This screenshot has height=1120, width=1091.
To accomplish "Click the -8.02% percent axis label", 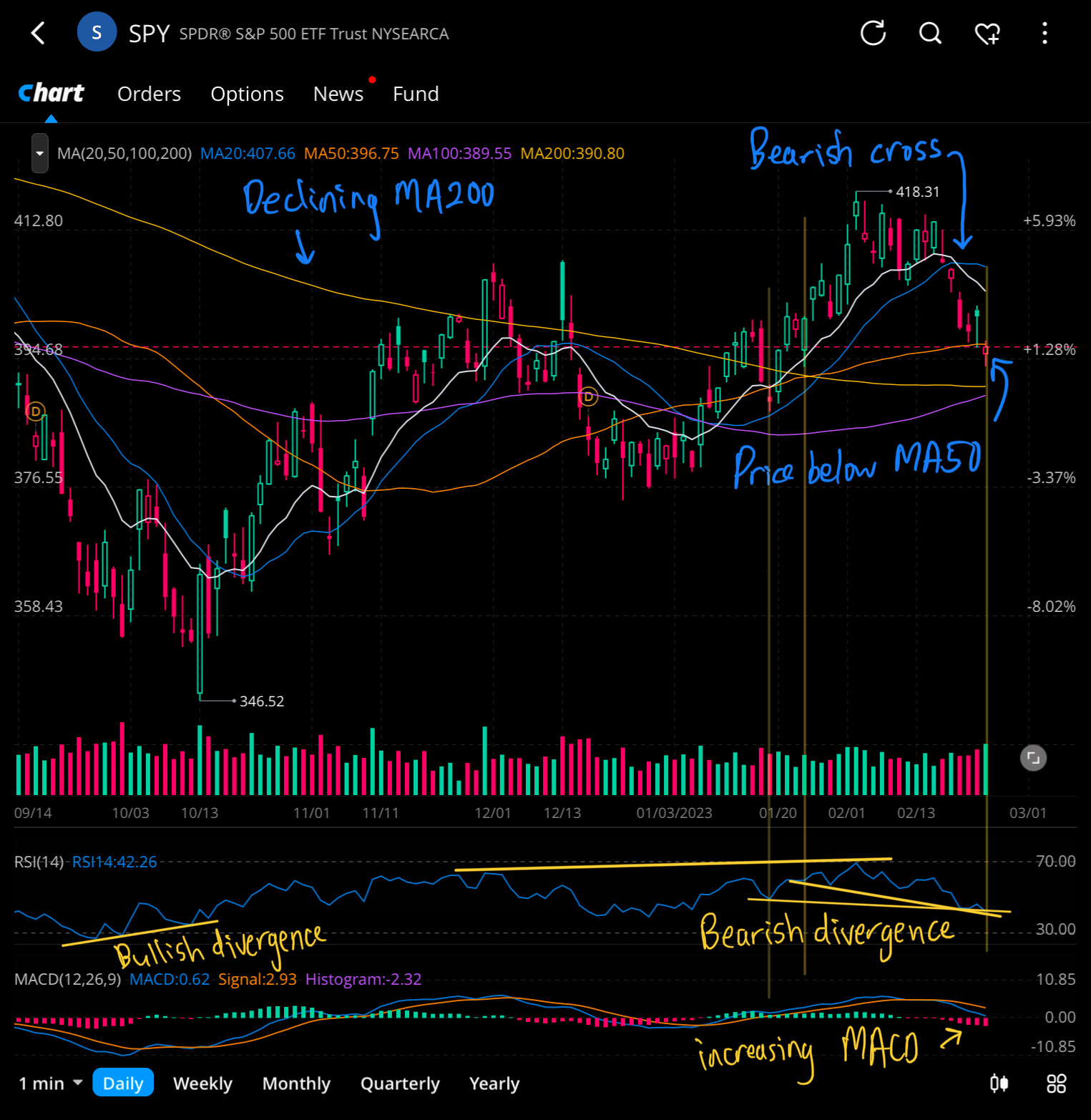I will click(1051, 606).
